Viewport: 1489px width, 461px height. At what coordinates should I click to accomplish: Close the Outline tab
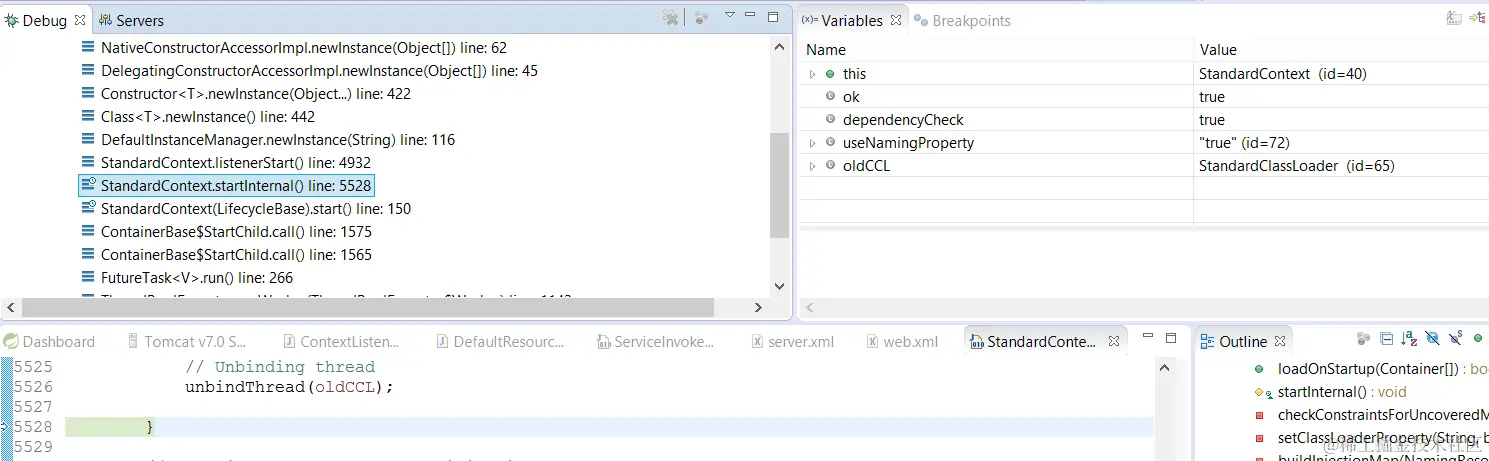click(x=1281, y=342)
